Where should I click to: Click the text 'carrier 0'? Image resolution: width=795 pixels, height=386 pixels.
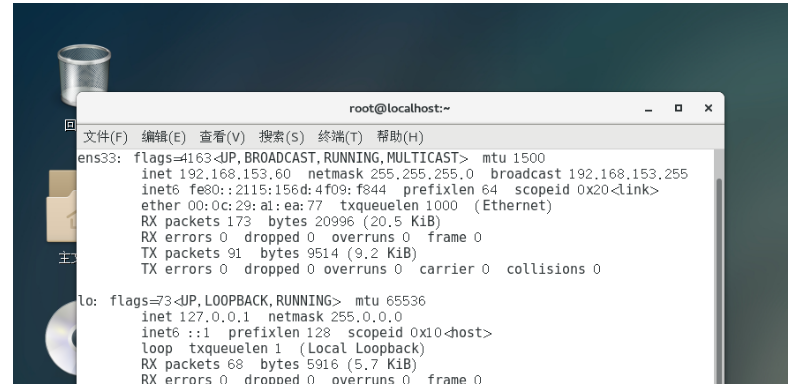tap(454, 269)
